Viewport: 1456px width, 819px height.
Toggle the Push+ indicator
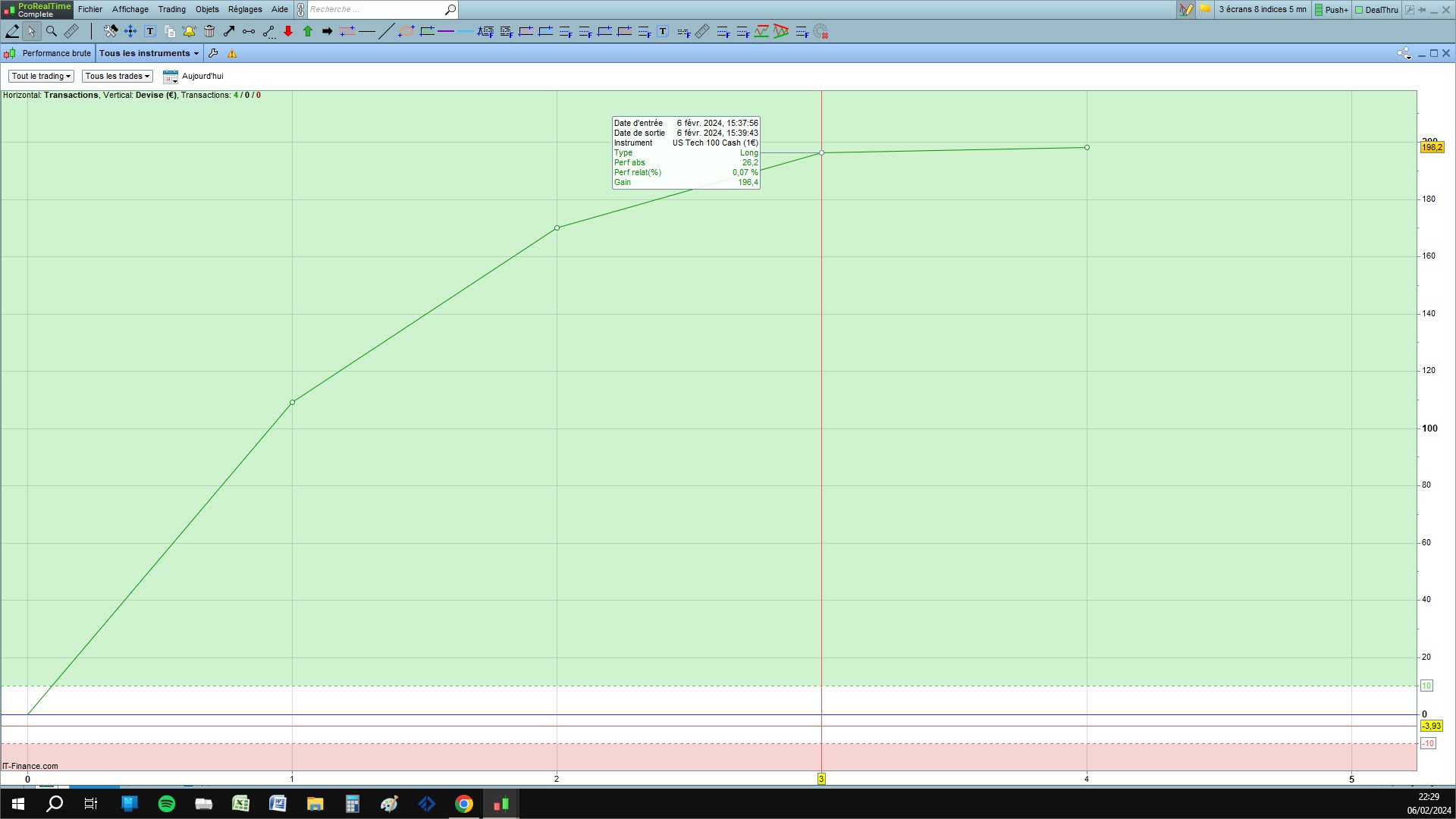(x=1331, y=10)
